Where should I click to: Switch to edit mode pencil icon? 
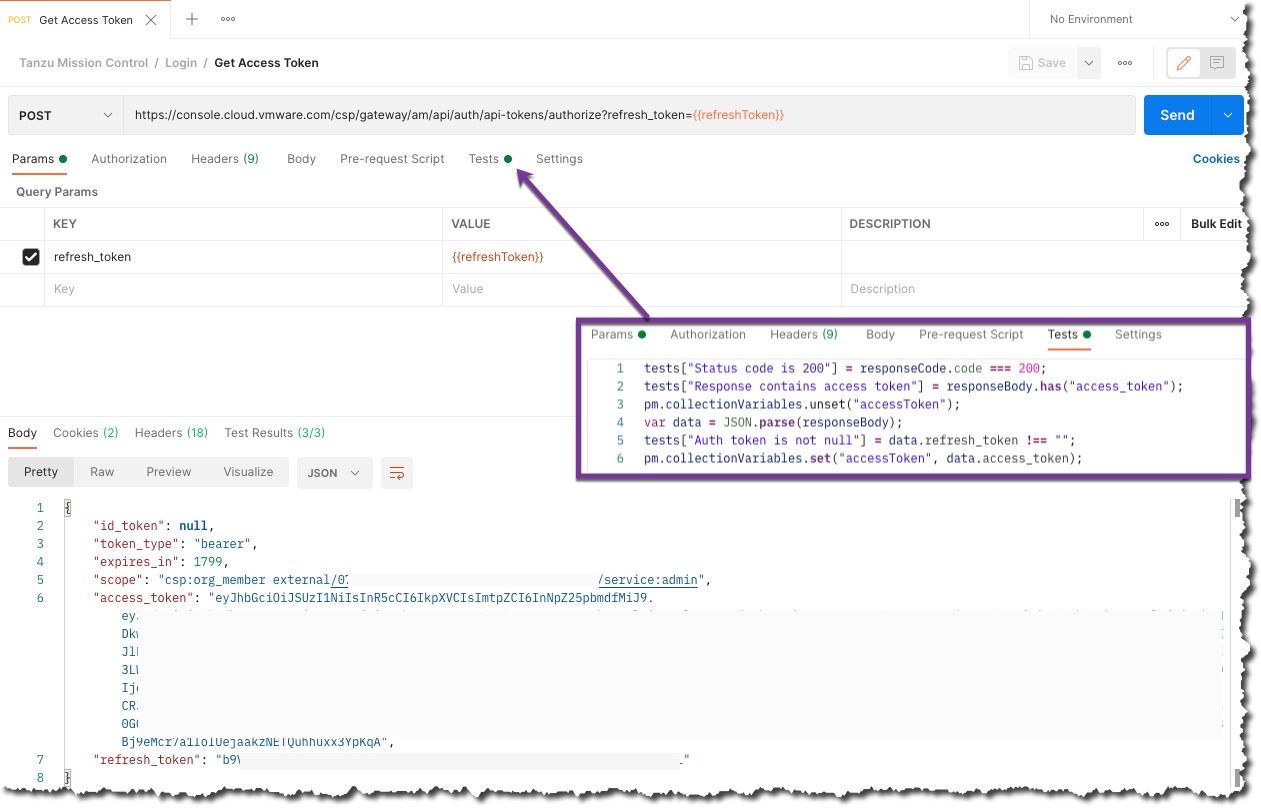pyautogui.click(x=1184, y=63)
